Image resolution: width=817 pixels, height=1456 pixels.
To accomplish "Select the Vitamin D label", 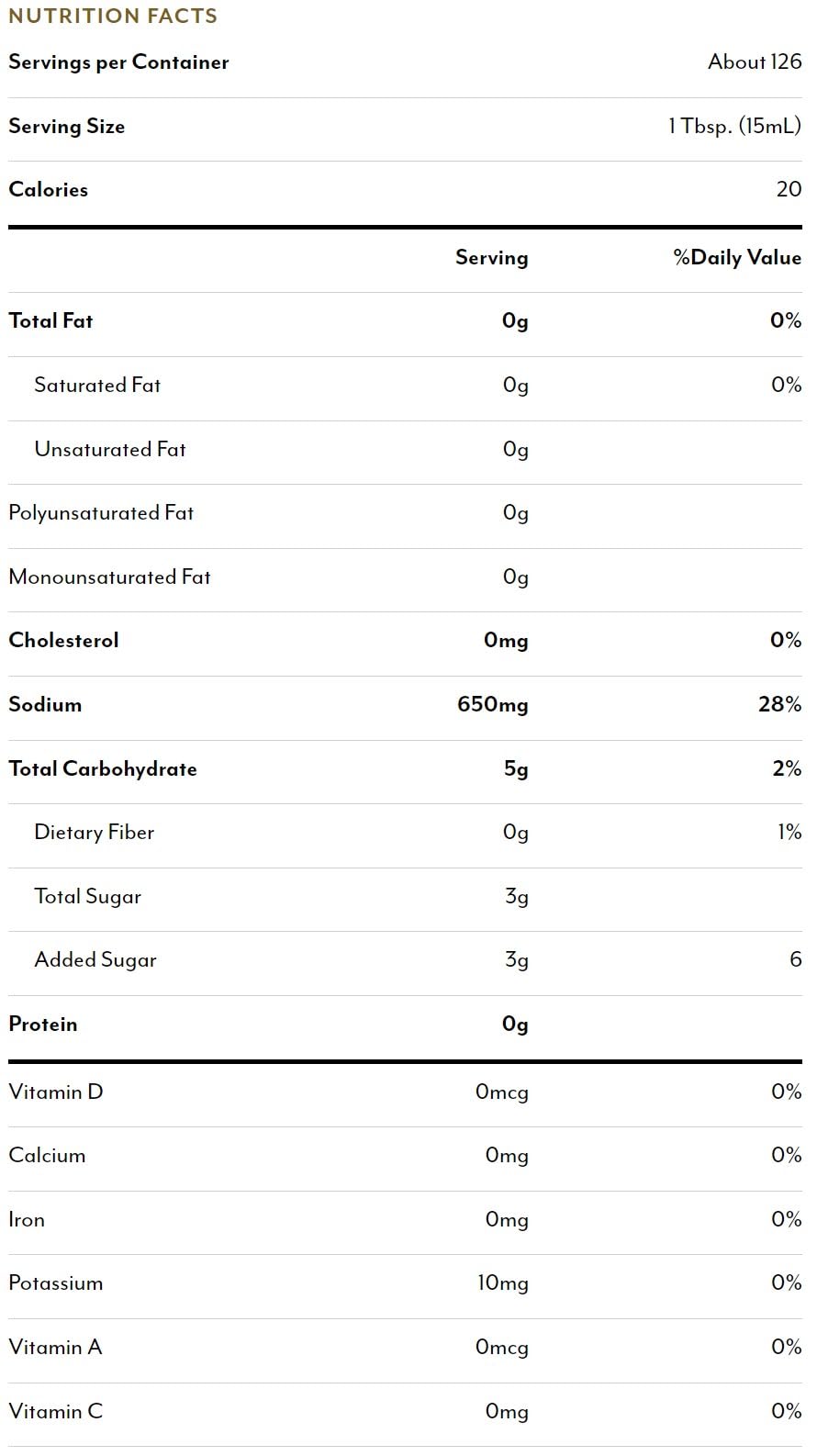I will 56,1092.
